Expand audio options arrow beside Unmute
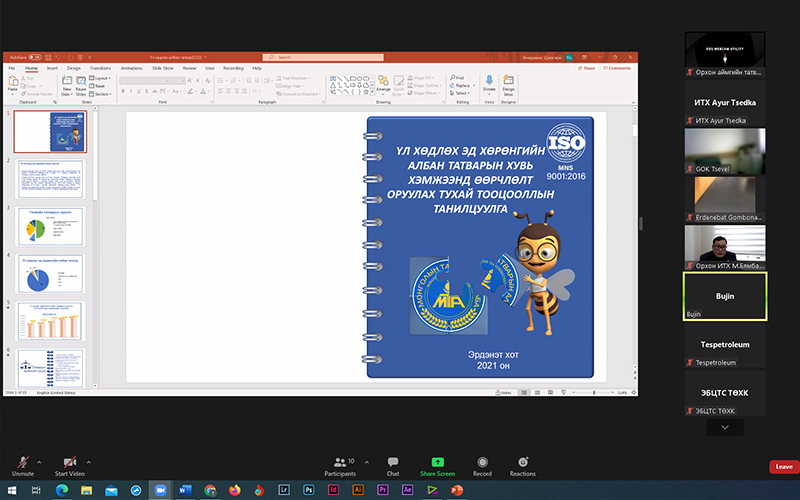The width and height of the screenshot is (800, 500). tap(39, 462)
